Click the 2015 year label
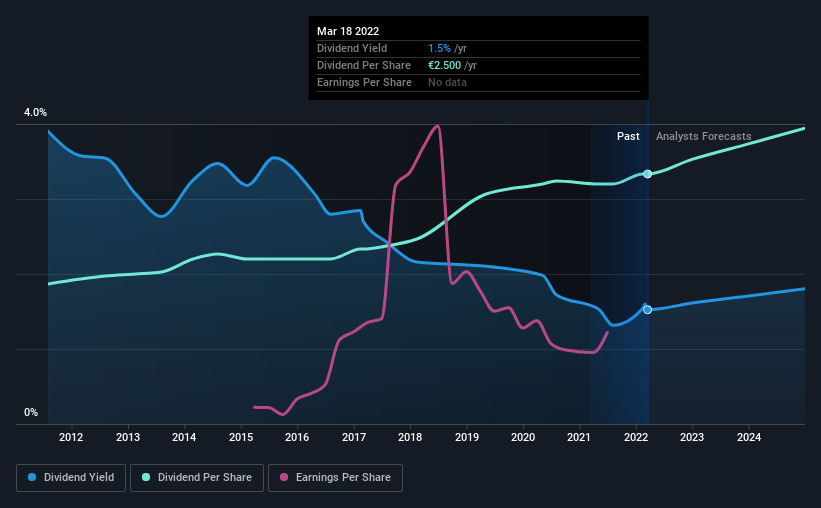Image resolution: width=821 pixels, height=508 pixels. [241, 437]
